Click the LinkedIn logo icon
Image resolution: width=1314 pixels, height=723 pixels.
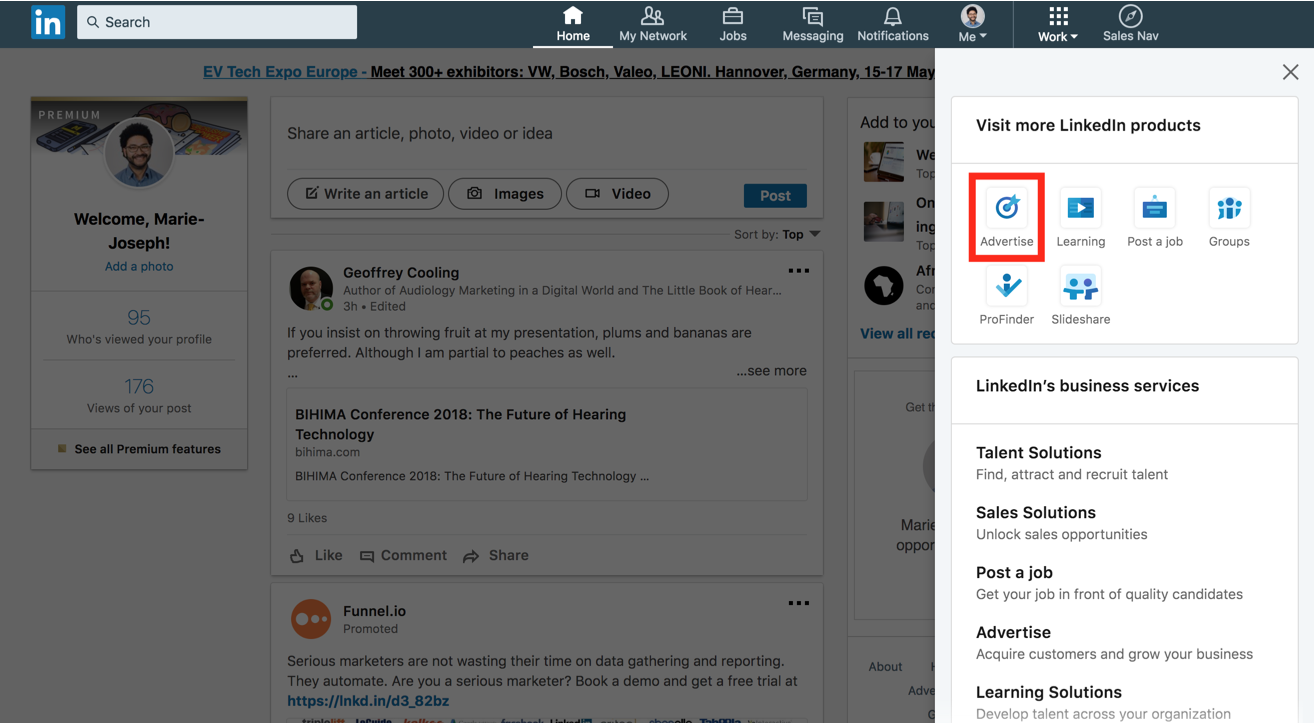47,22
